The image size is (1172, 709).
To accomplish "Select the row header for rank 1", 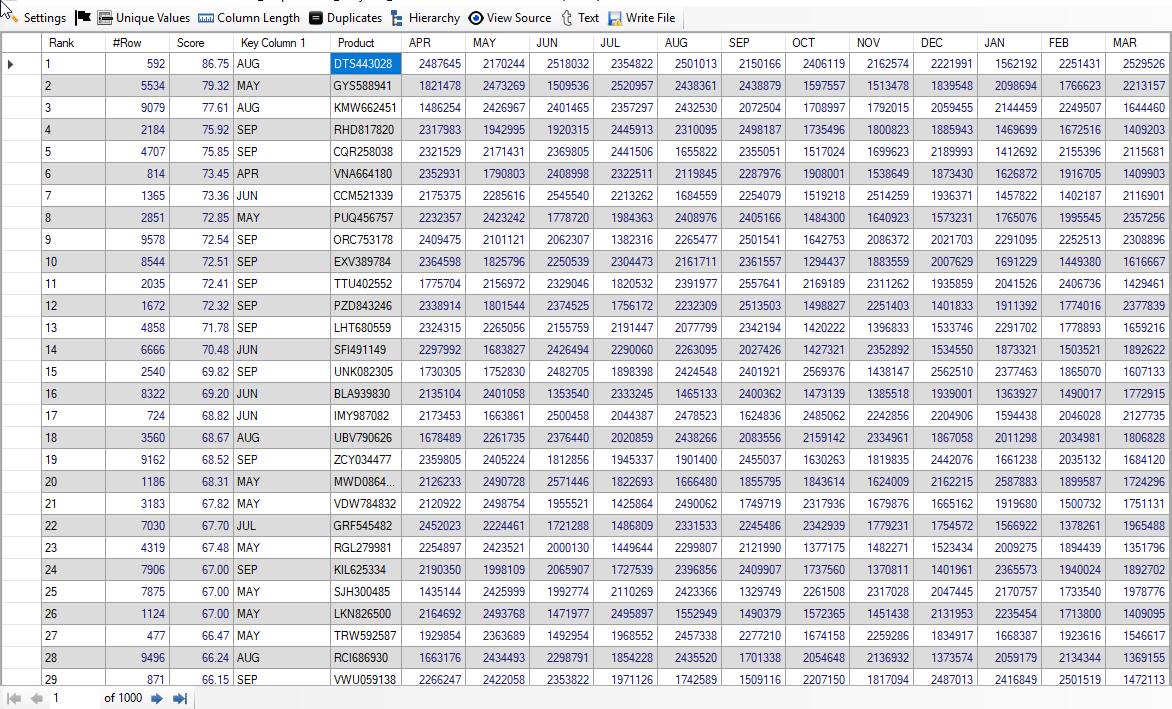I will tap(20, 64).
